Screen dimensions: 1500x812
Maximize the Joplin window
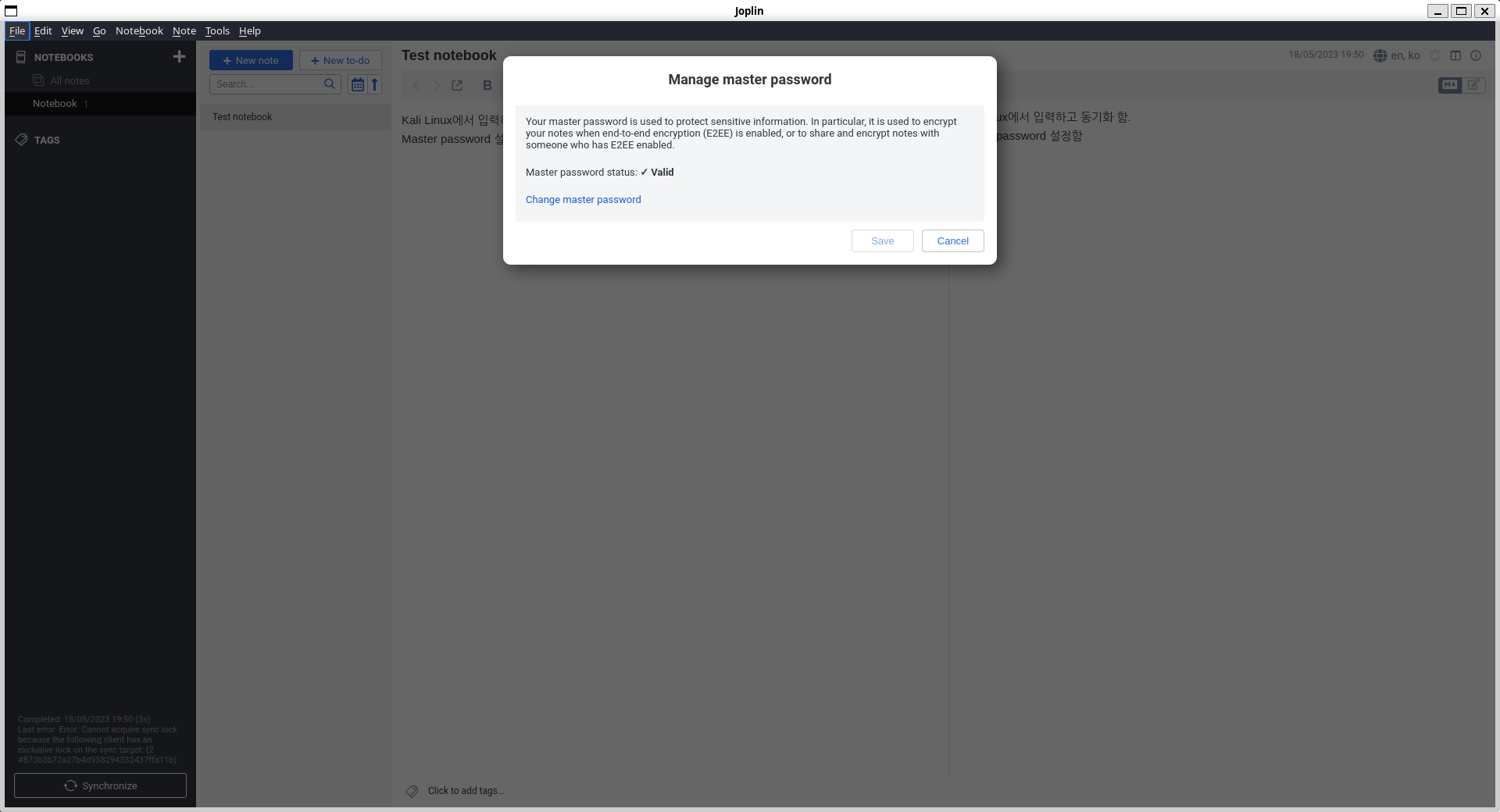(x=1461, y=11)
